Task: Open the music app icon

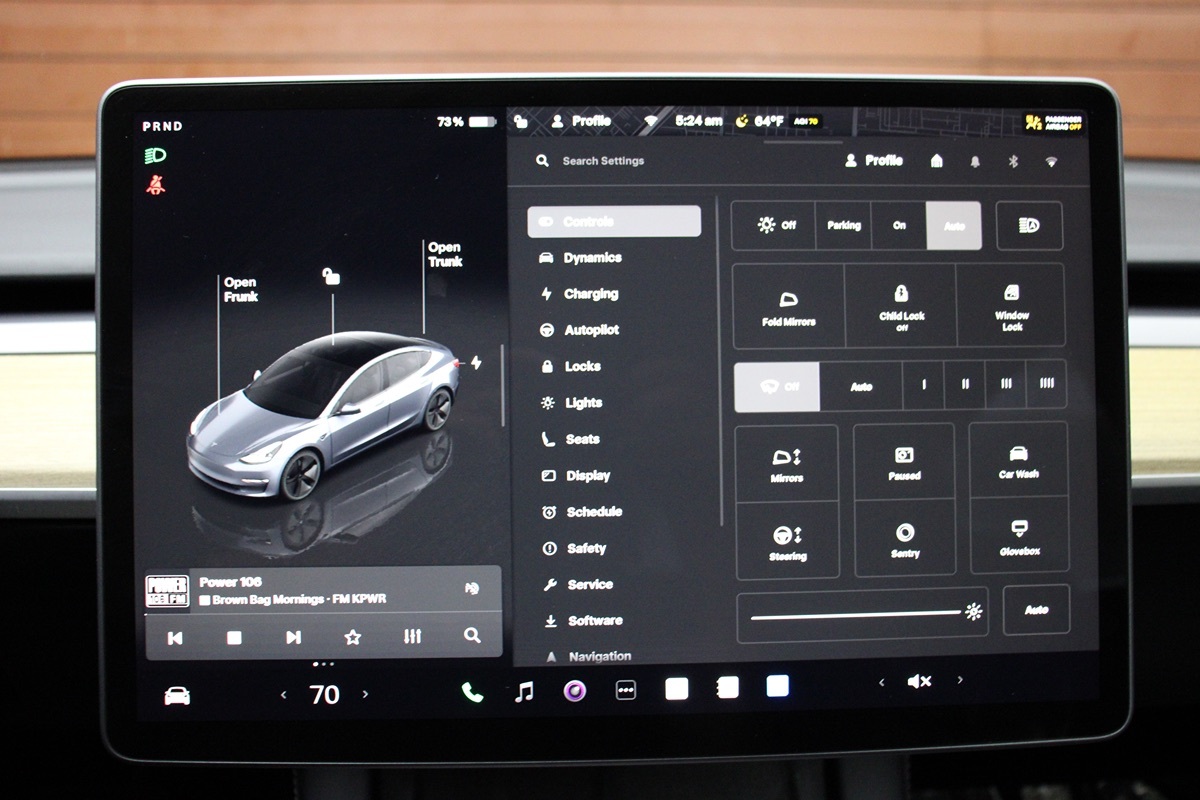Action: (x=524, y=692)
